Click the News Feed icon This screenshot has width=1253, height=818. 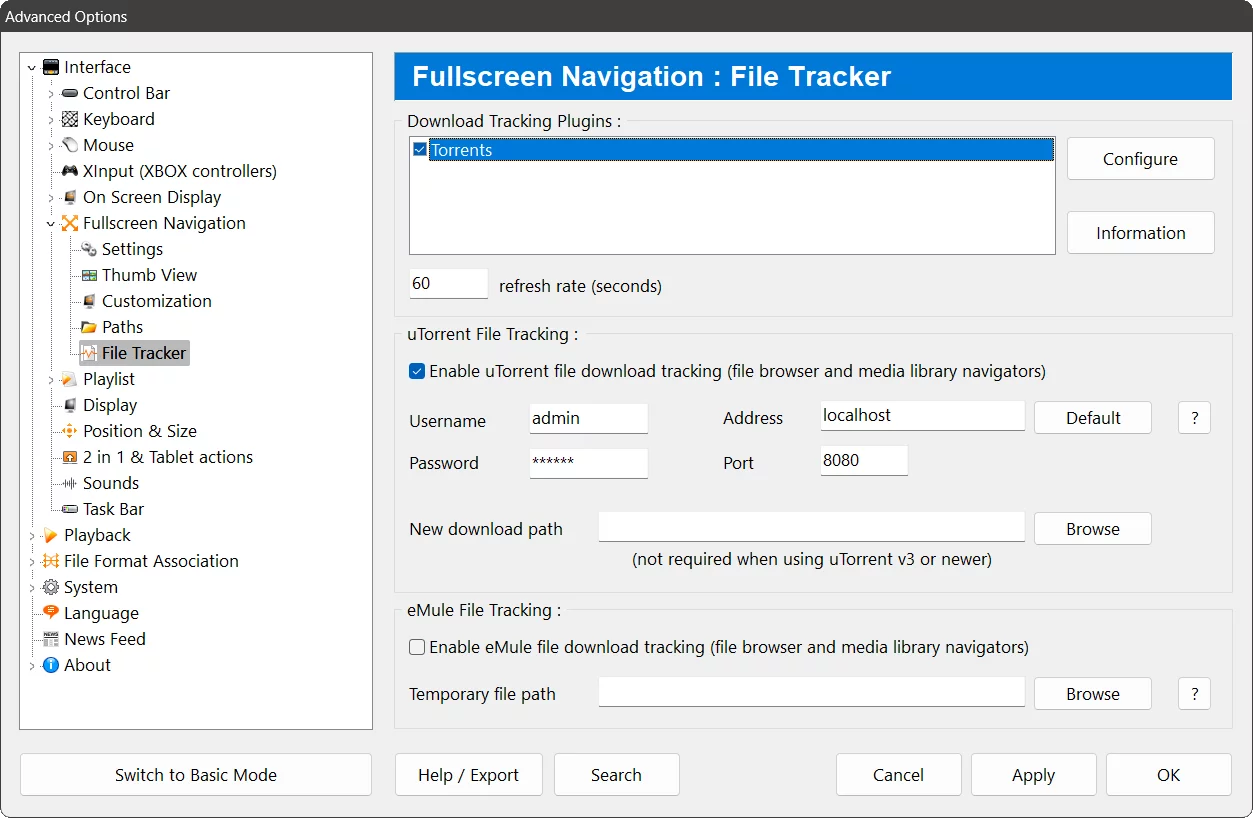[51, 639]
